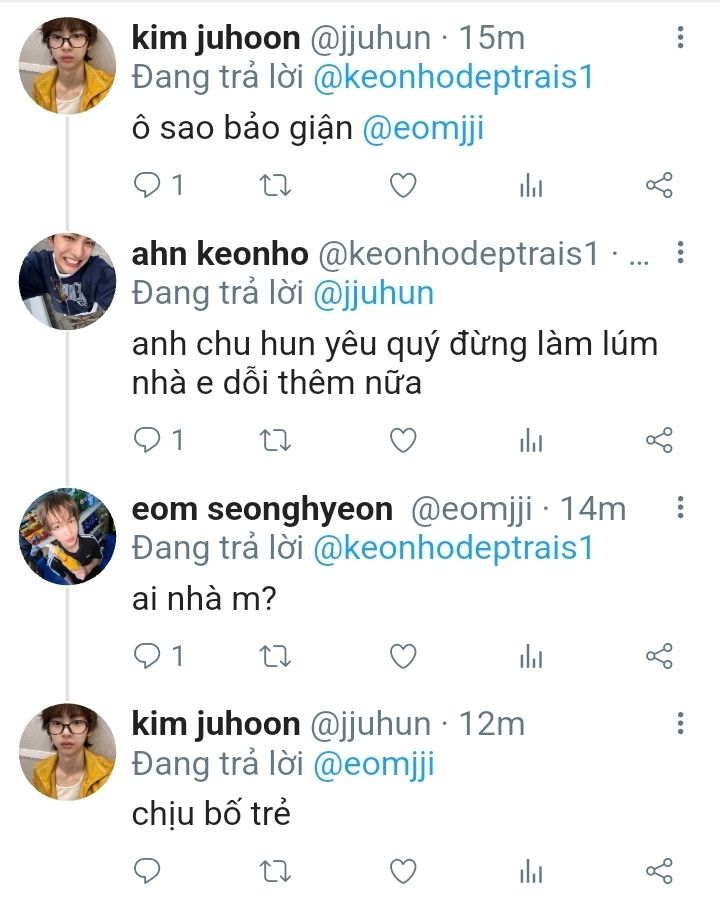This screenshot has width=720, height=898.
Task: Open @keonhodeptrais1 link in the first tweet's reply line
Action: tap(453, 78)
